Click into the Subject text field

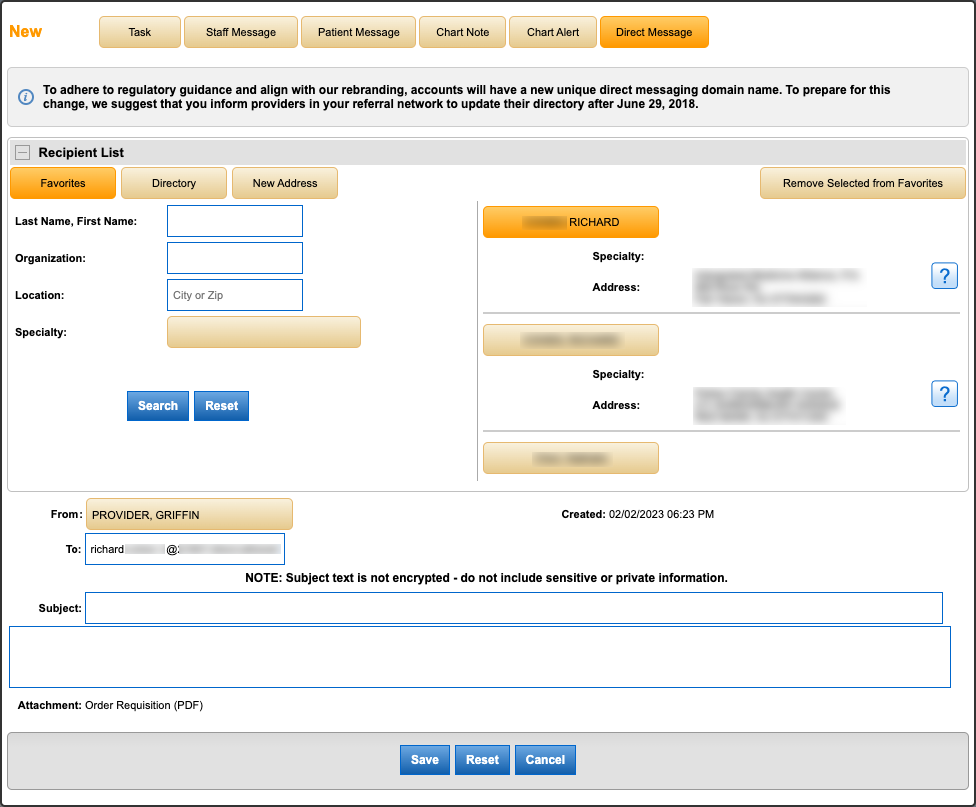point(513,608)
